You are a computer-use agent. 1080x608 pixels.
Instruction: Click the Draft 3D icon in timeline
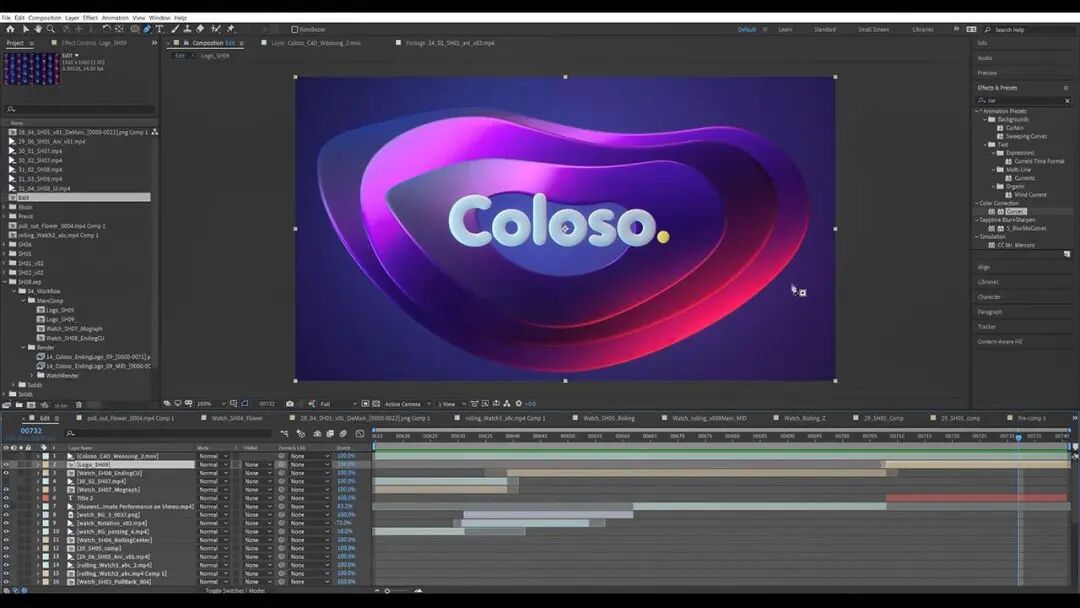click(x=300, y=433)
